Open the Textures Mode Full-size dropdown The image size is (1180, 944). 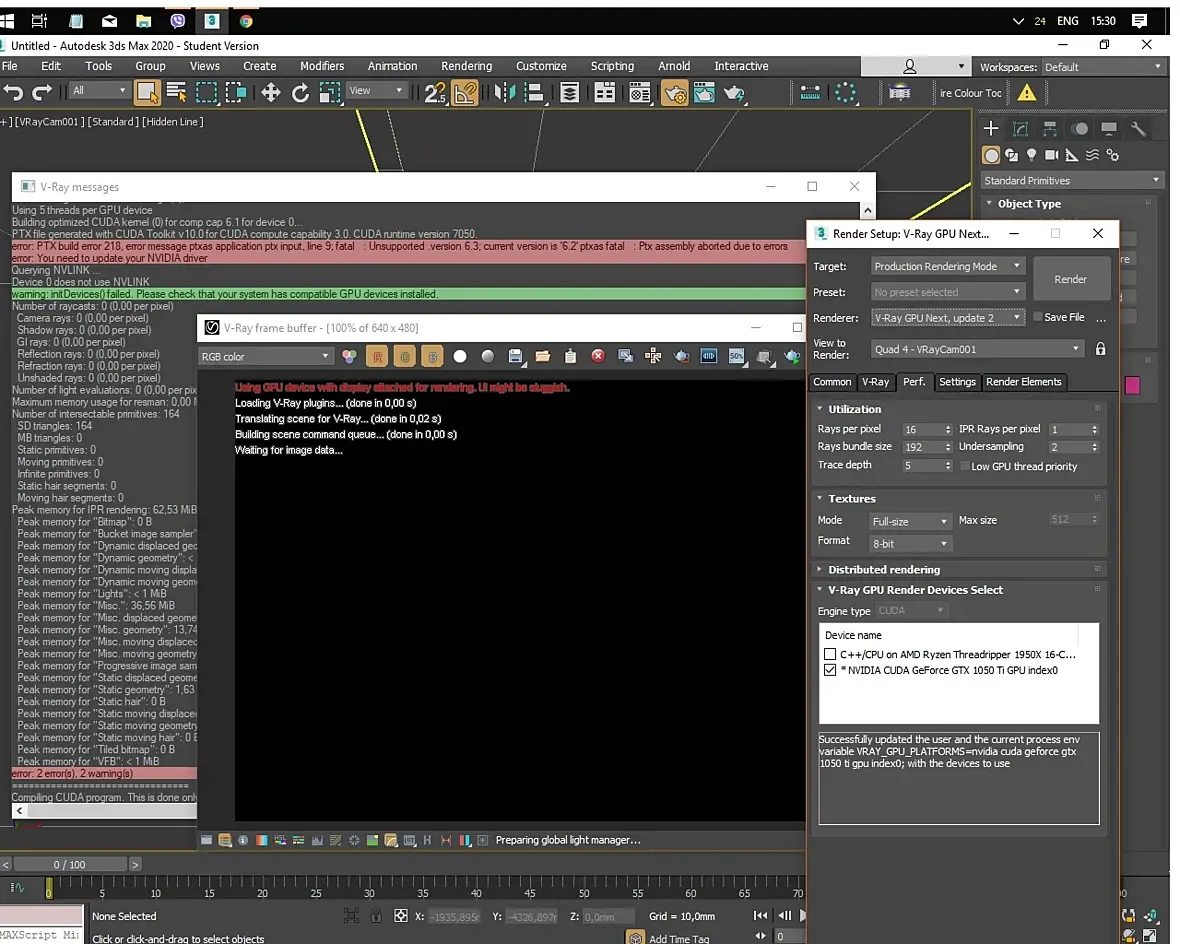tap(910, 521)
